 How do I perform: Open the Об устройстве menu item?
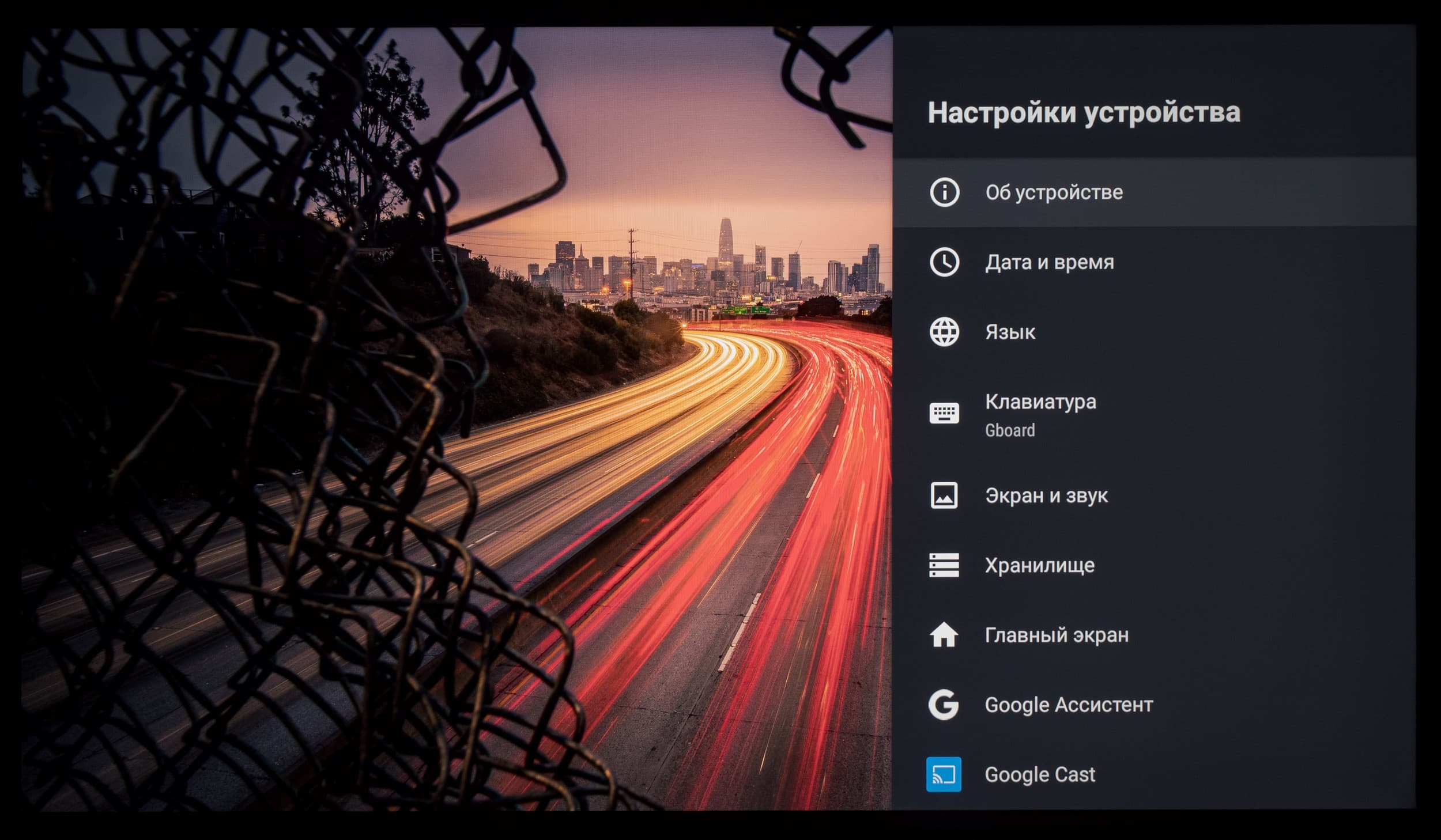point(1054,192)
